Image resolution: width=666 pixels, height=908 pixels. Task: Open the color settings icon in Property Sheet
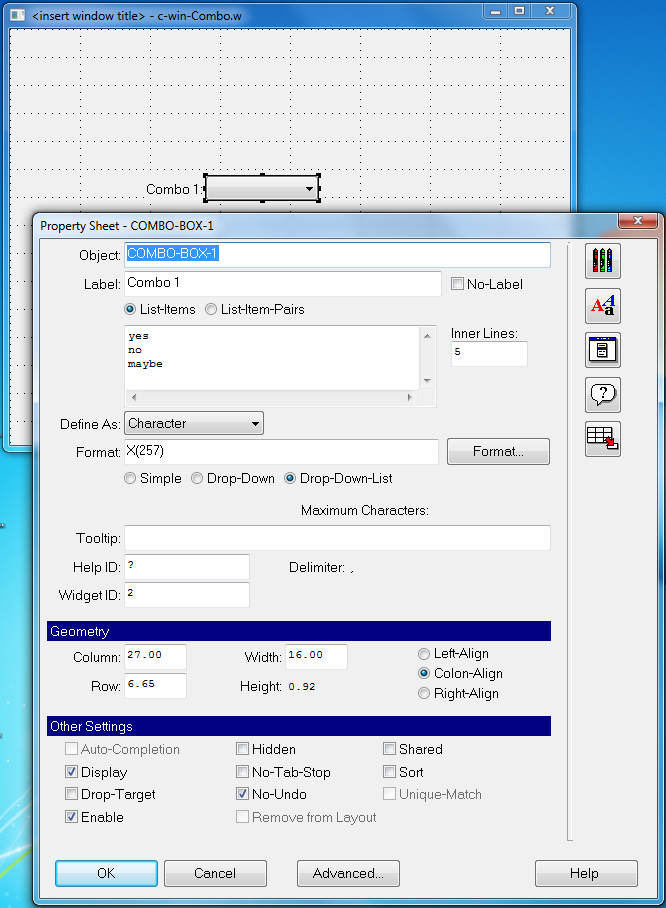point(602,261)
